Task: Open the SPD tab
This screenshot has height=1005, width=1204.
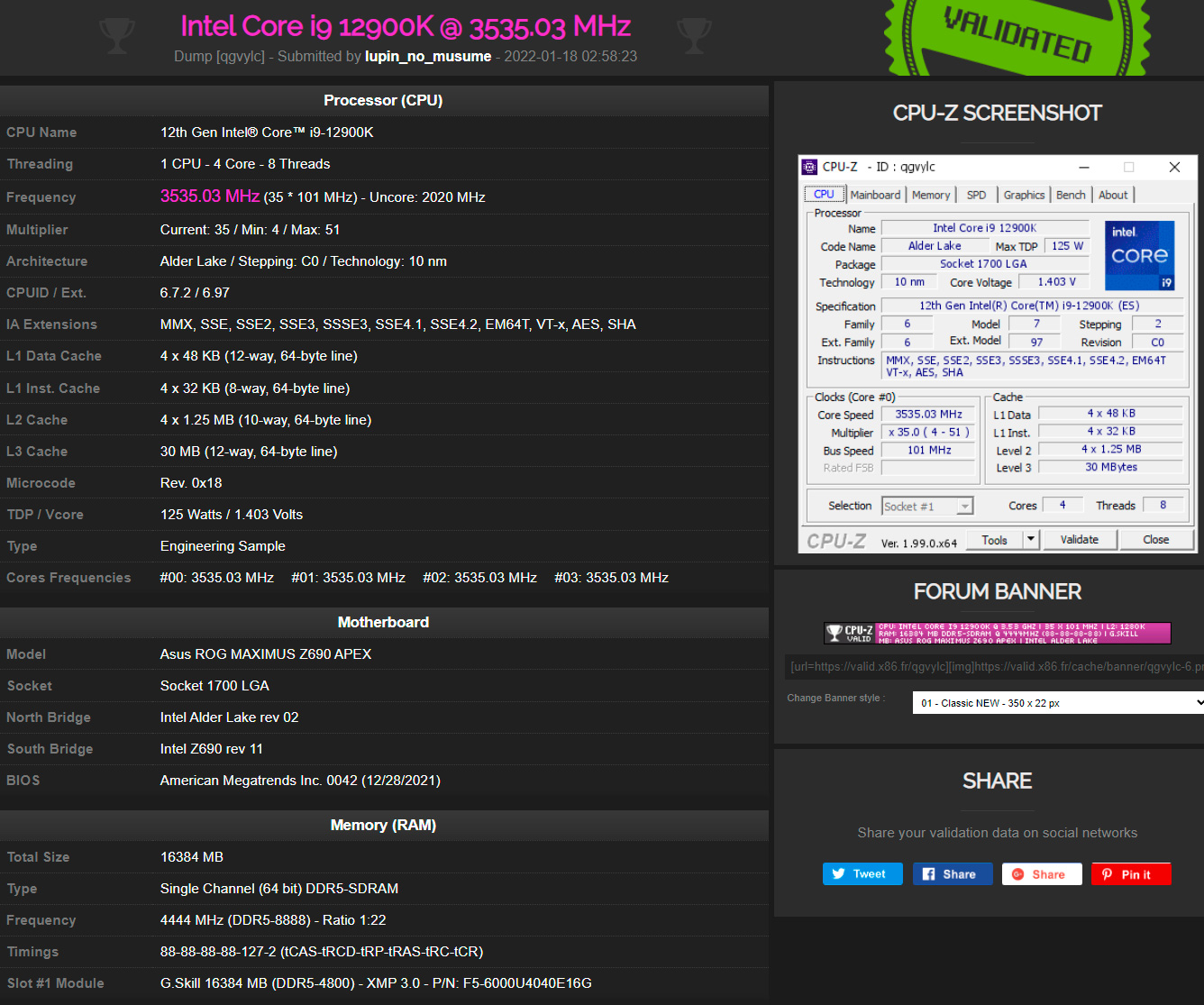Action: [x=977, y=195]
